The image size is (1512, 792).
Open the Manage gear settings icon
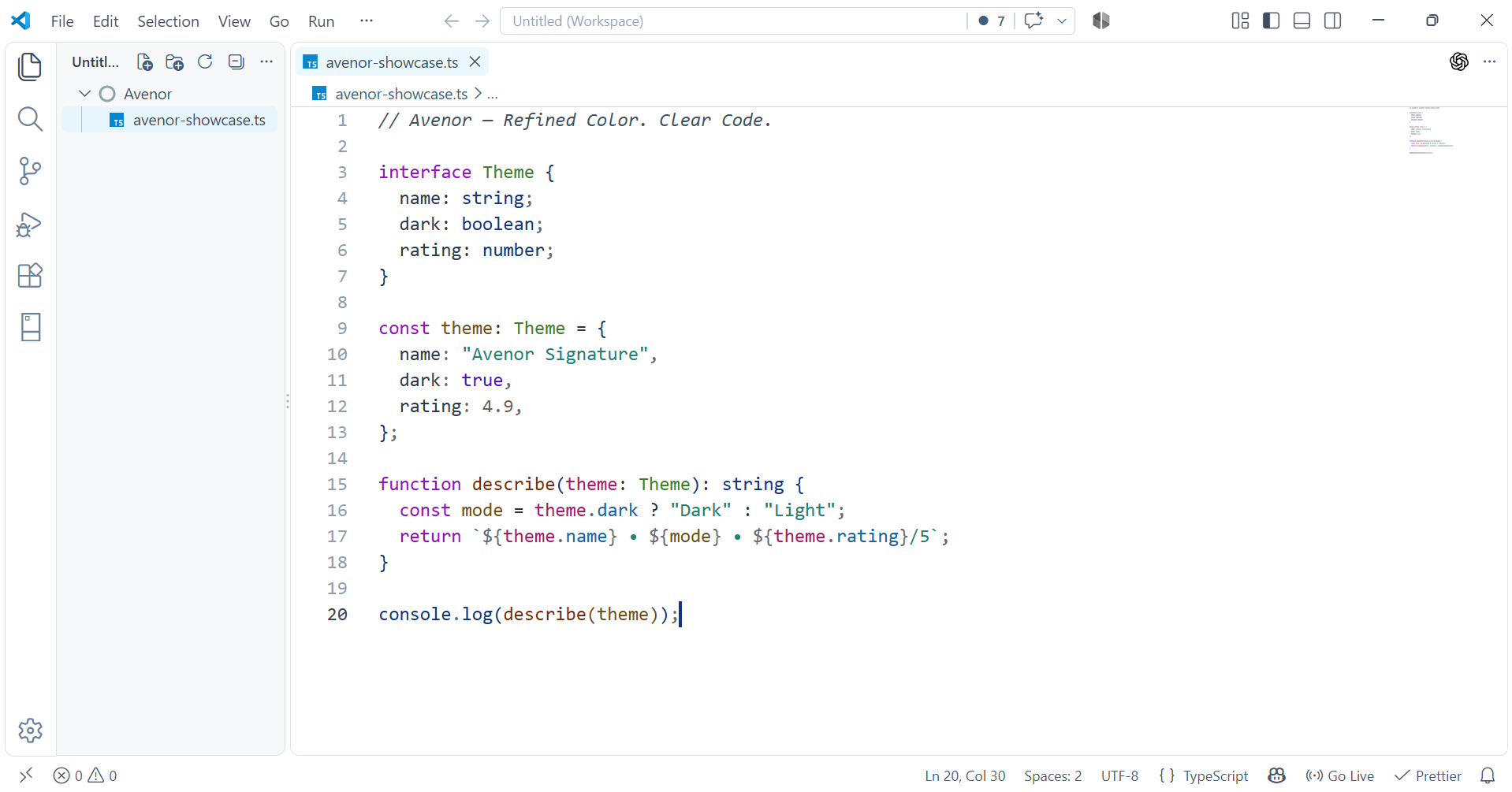[30, 731]
